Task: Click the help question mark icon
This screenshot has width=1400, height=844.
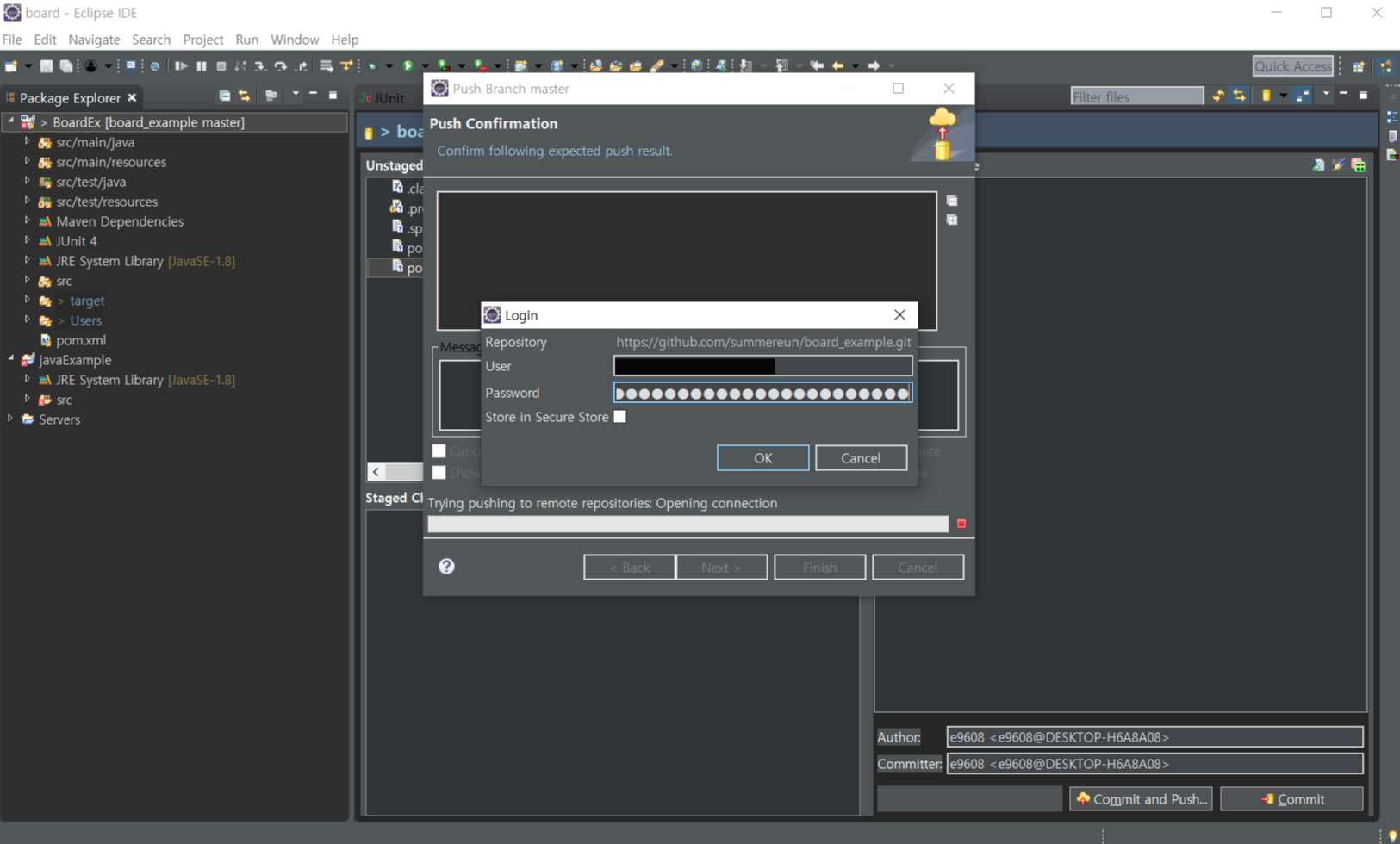Action: point(446,566)
